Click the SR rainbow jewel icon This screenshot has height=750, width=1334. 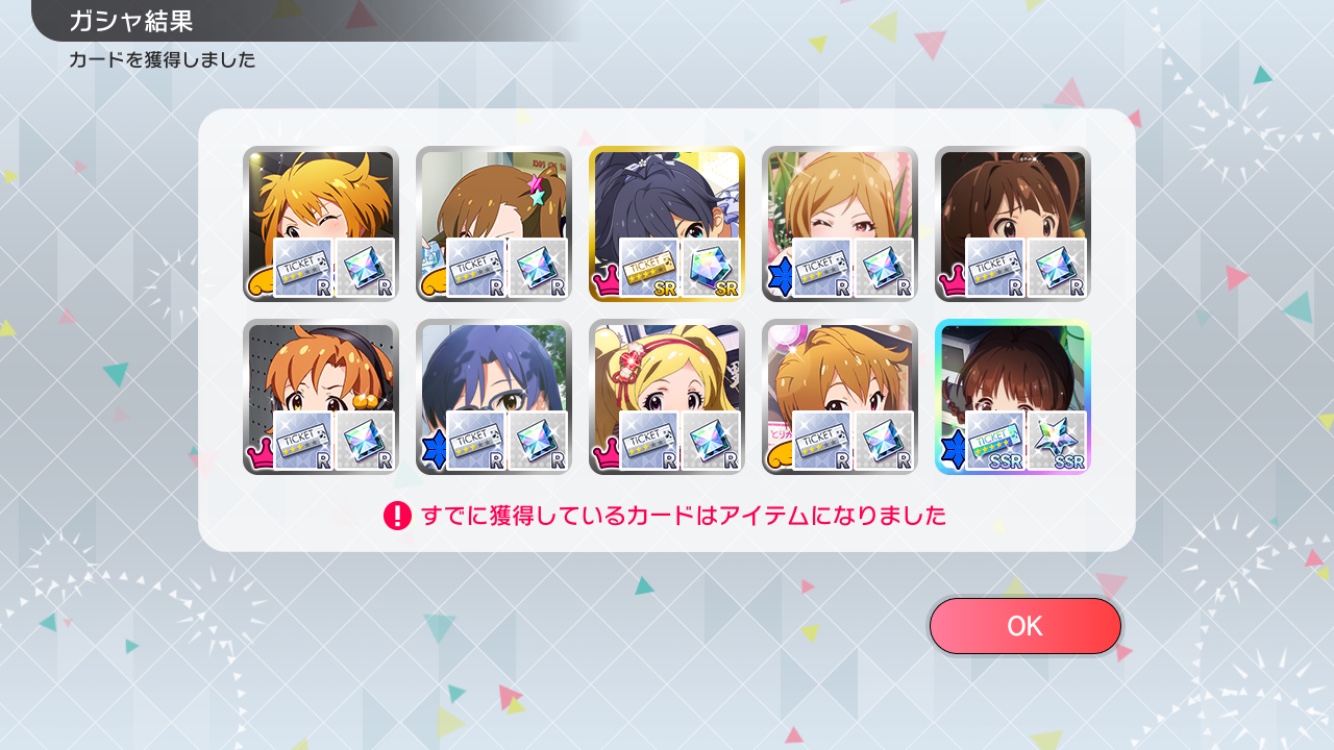point(711,267)
